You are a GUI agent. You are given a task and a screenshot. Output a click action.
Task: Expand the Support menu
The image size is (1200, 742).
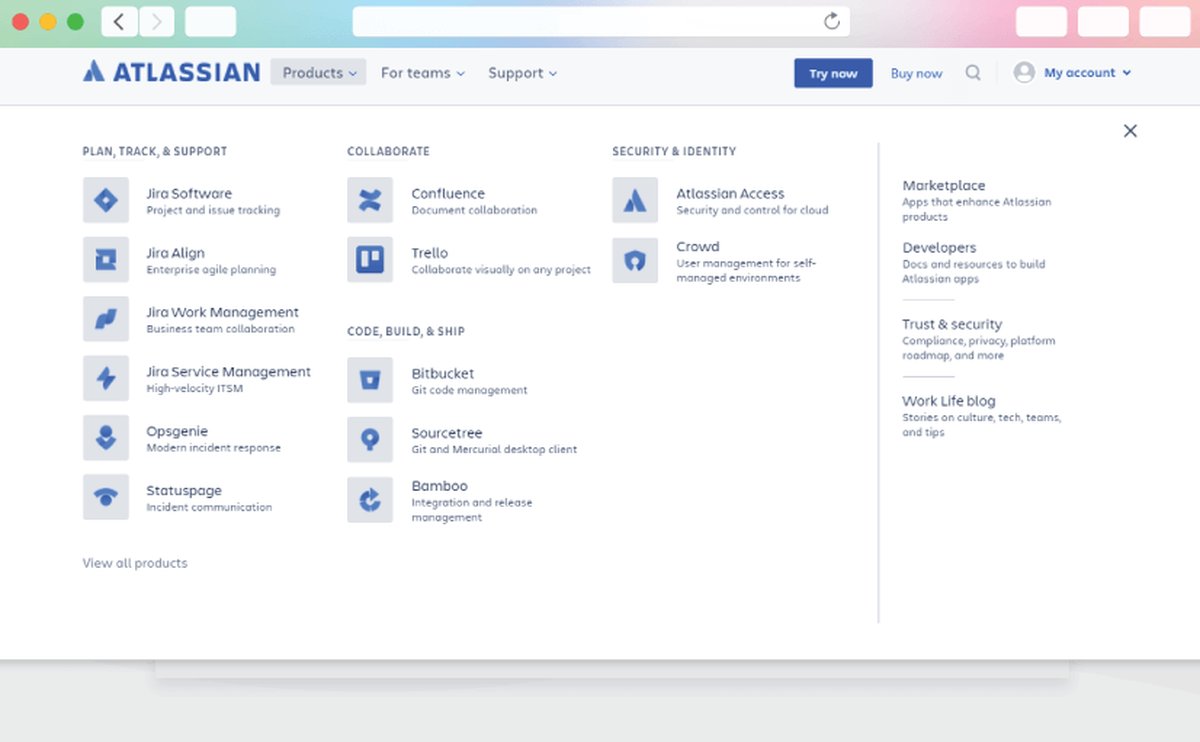(x=522, y=73)
